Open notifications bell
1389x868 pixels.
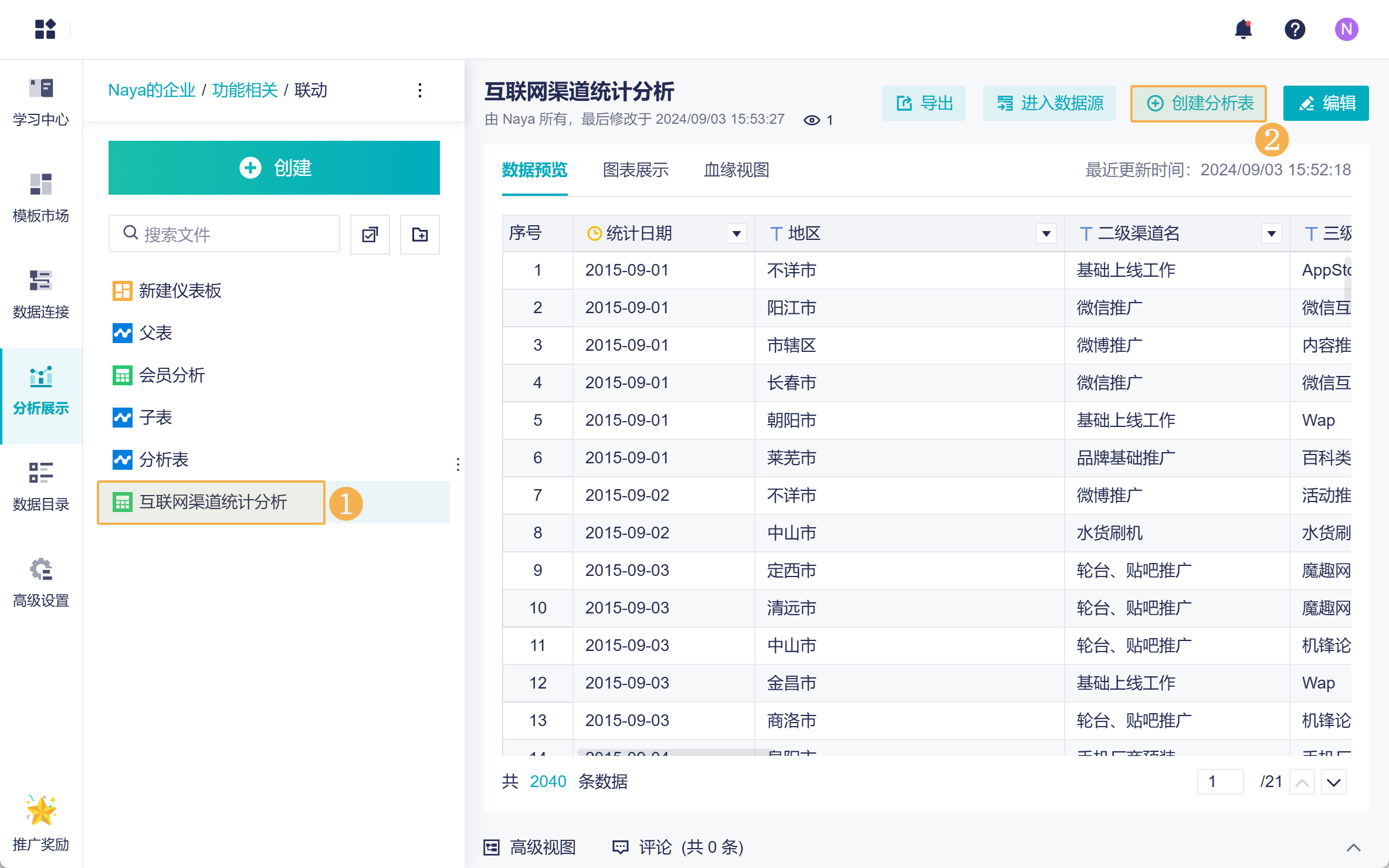click(x=1243, y=29)
